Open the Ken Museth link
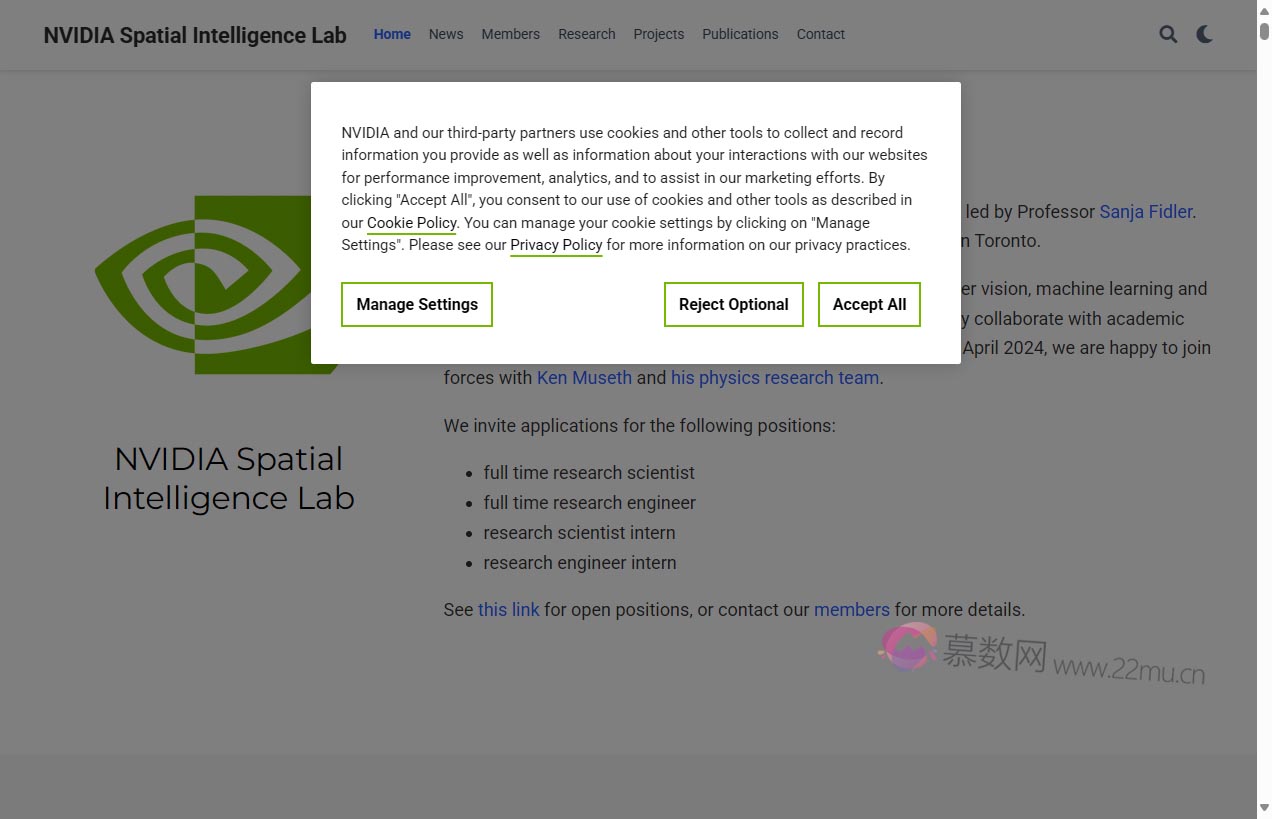Viewport: 1272px width, 819px height. (x=584, y=377)
